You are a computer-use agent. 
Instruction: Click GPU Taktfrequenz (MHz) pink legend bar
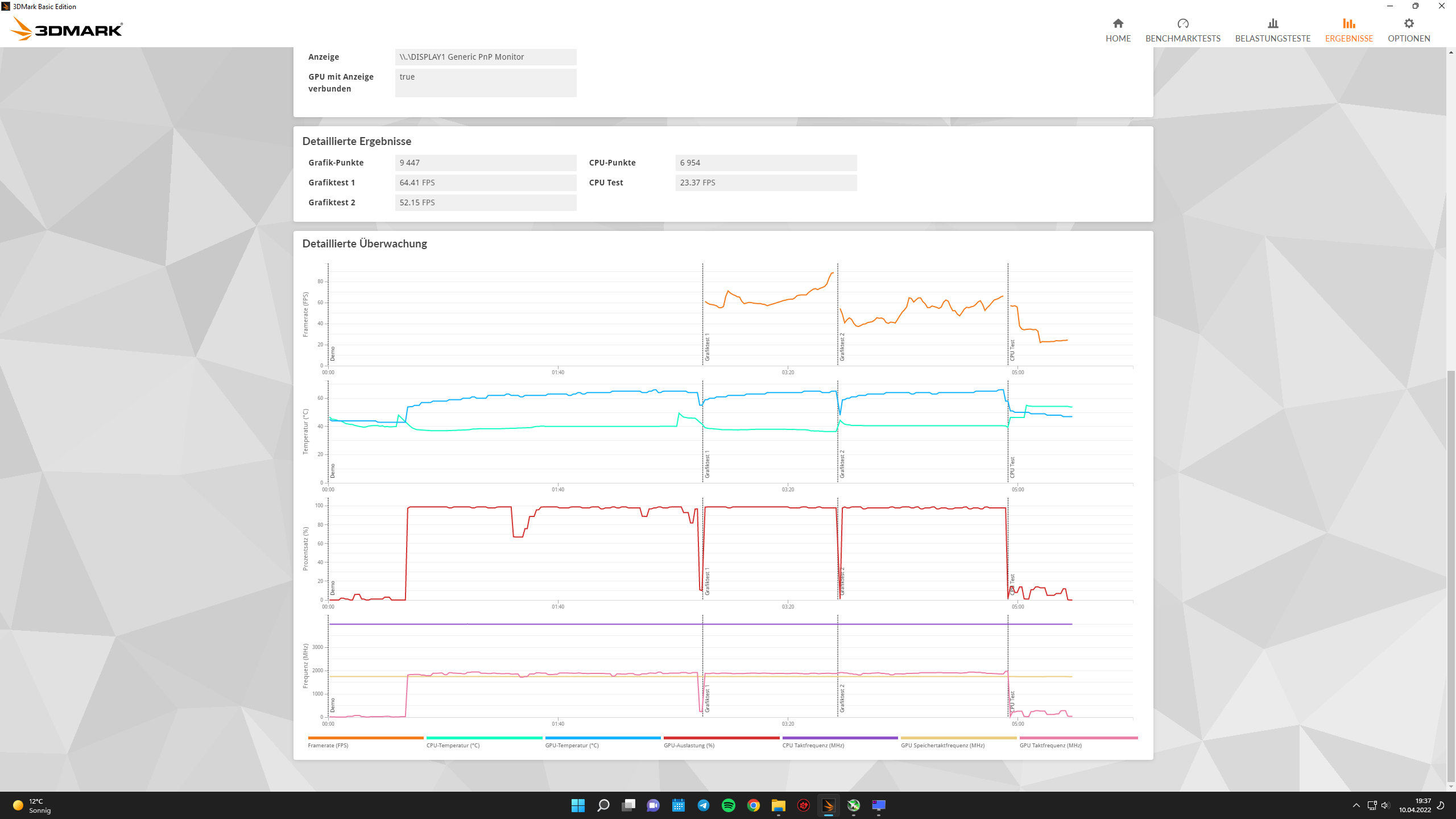[x=1078, y=738]
